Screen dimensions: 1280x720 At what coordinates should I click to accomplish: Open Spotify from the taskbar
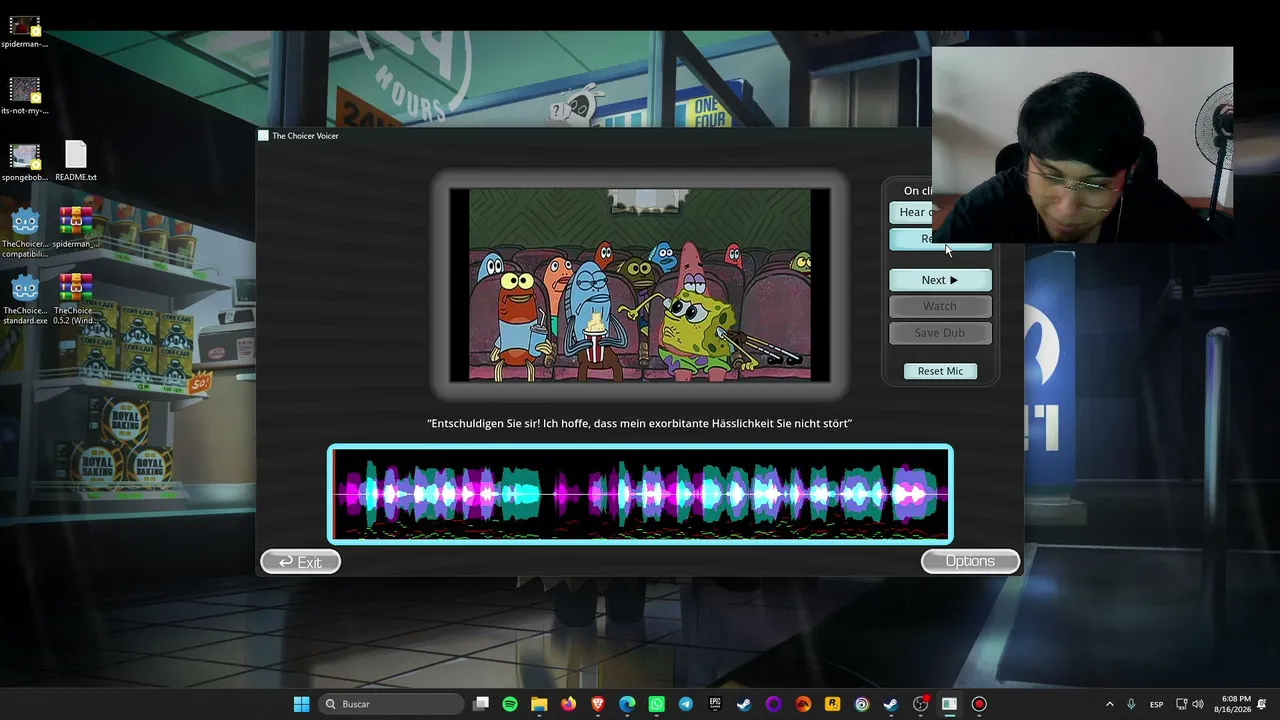coord(510,704)
